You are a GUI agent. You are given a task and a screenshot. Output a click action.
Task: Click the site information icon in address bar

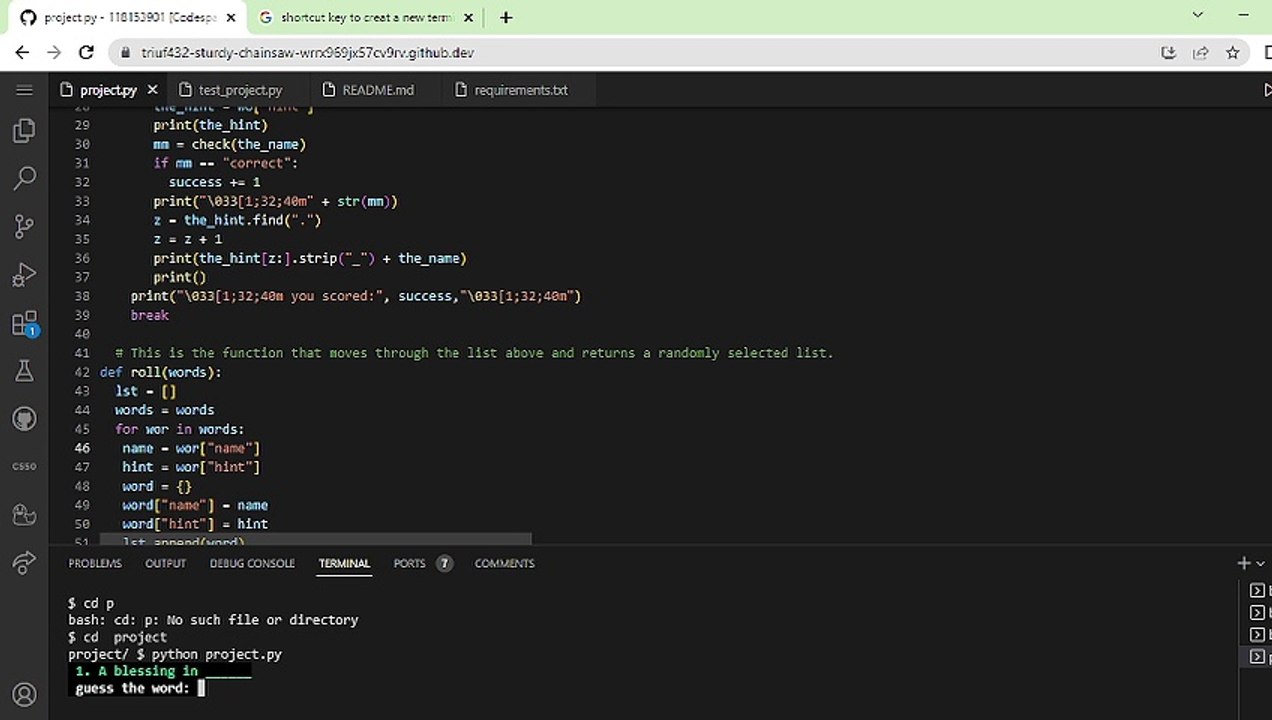pyautogui.click(x=125, y=53)
